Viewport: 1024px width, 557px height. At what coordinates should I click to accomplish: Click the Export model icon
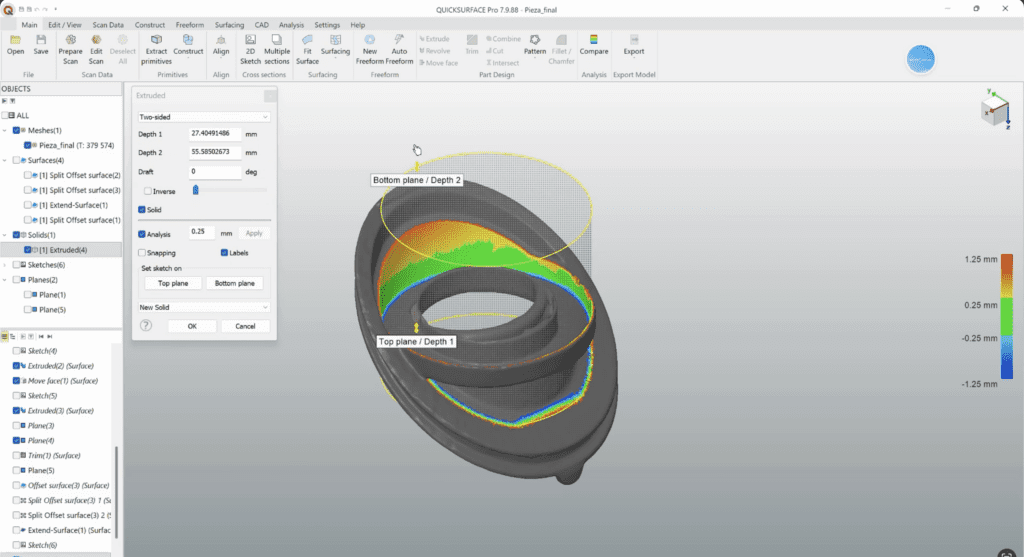point(634,40)
